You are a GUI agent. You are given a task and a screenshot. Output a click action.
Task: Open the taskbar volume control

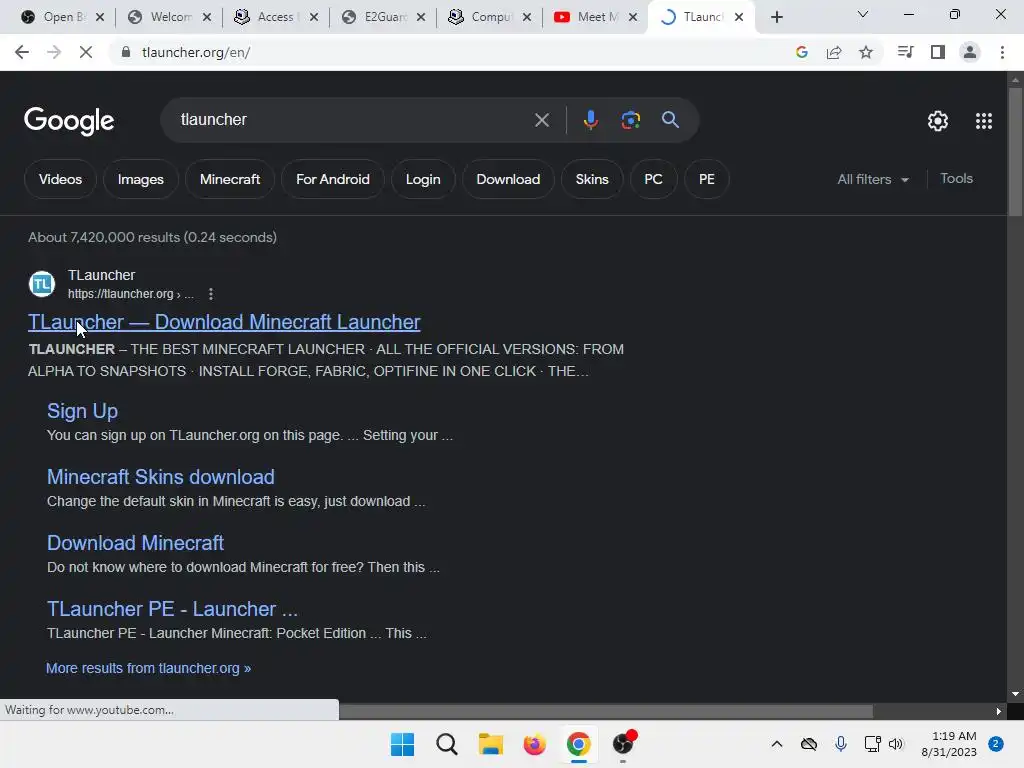tap(896, 744)
